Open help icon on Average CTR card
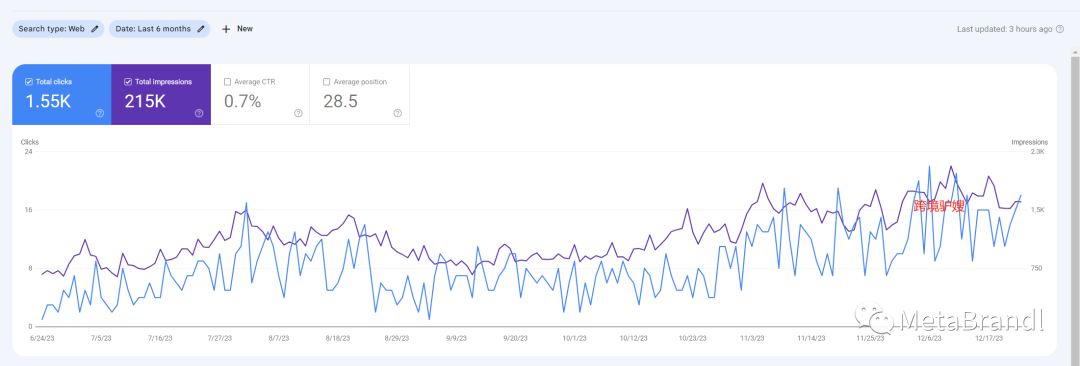1080x366 pixels. (298, 113)
